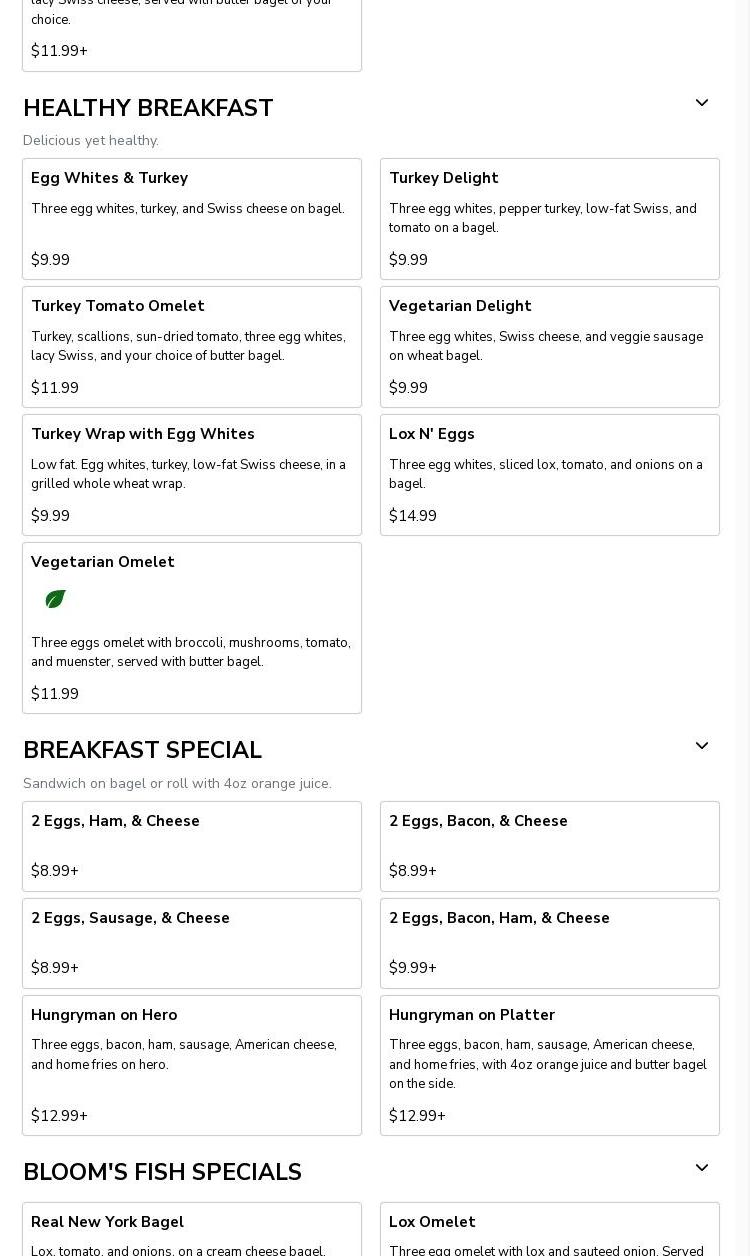Select the Vegetarian Omelet card
This screenshot has width=750, height=1256.
(x=191, y=628)
